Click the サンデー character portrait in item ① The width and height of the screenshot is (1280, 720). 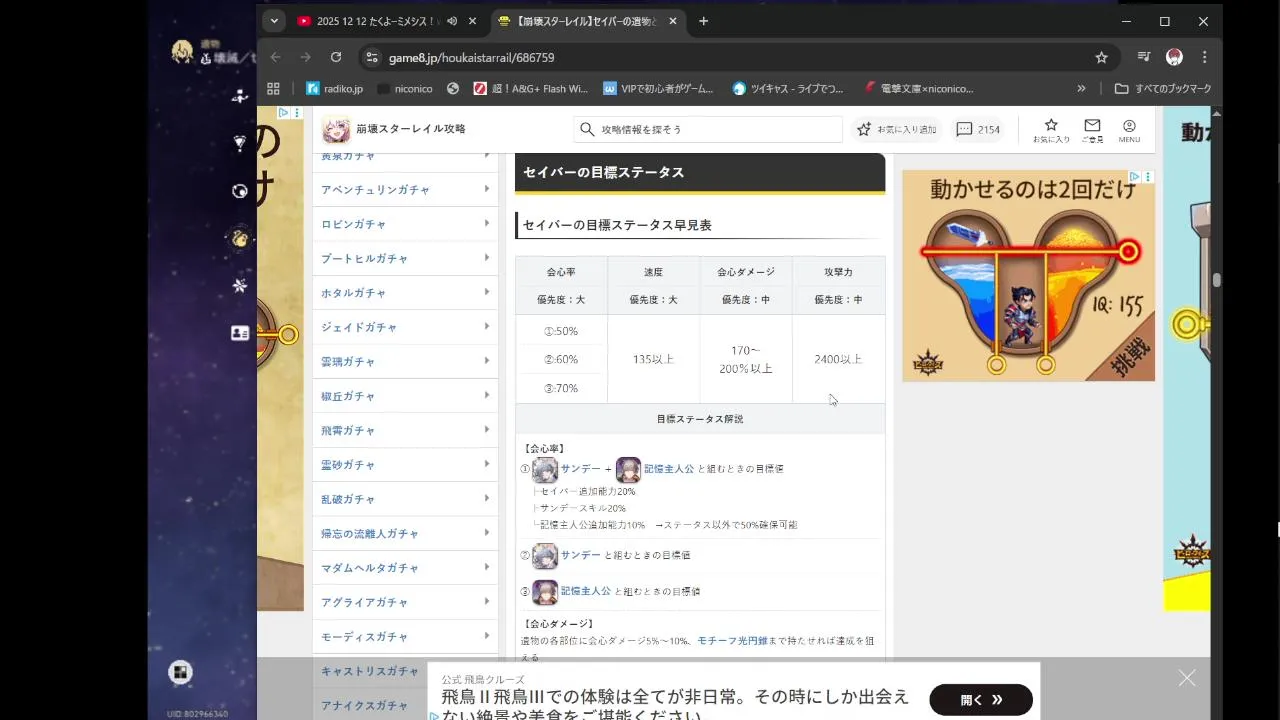click(545, 470)
